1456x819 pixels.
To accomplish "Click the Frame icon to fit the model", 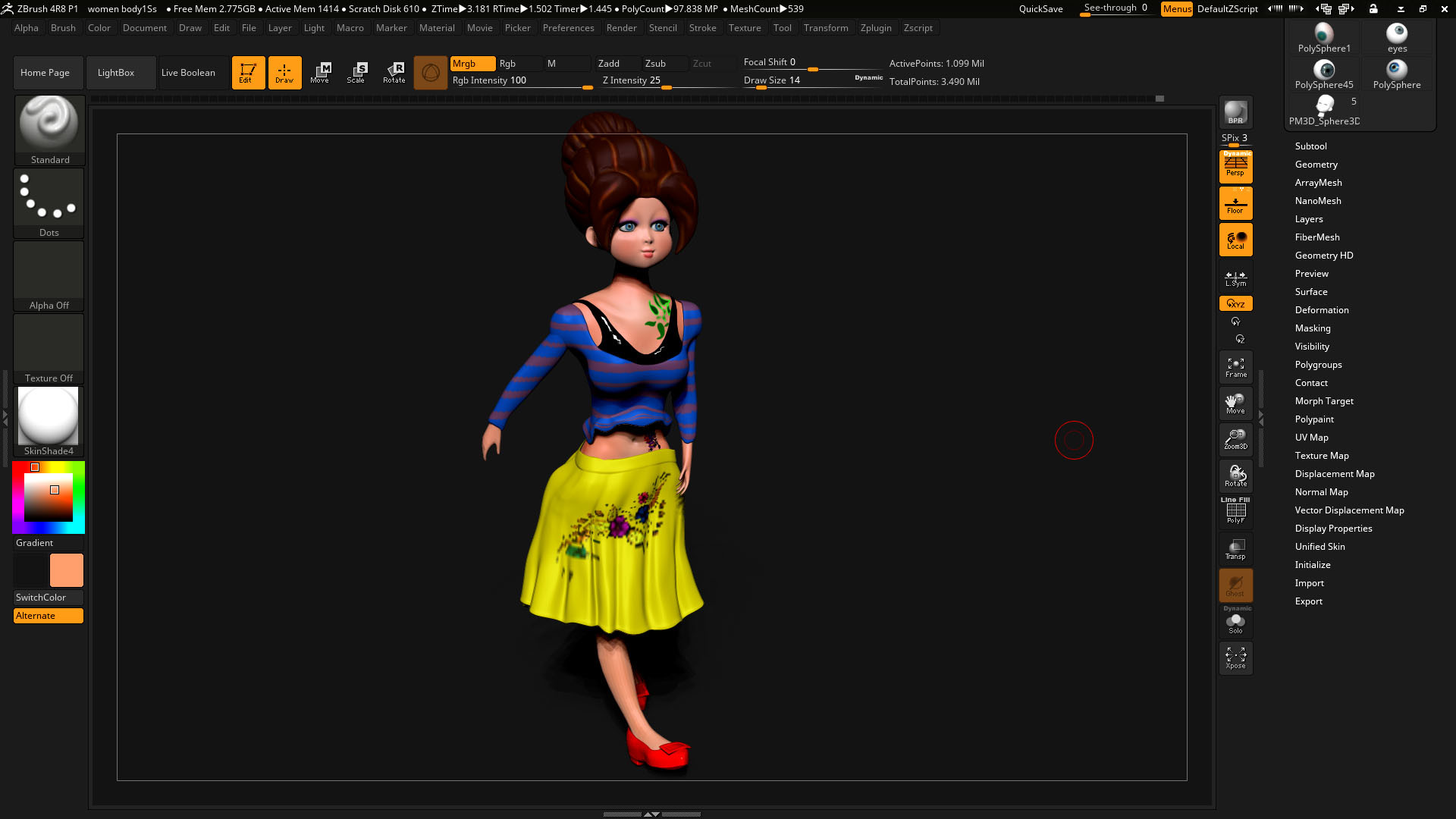I will 1235,367.
